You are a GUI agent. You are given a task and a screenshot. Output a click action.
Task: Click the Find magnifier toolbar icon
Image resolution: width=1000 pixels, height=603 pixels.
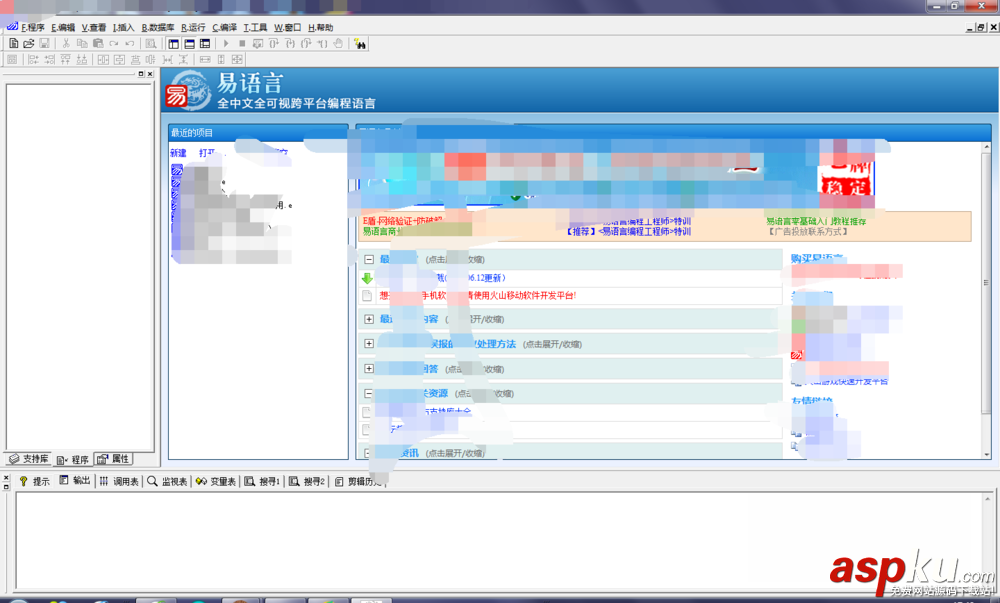(151, 43)
